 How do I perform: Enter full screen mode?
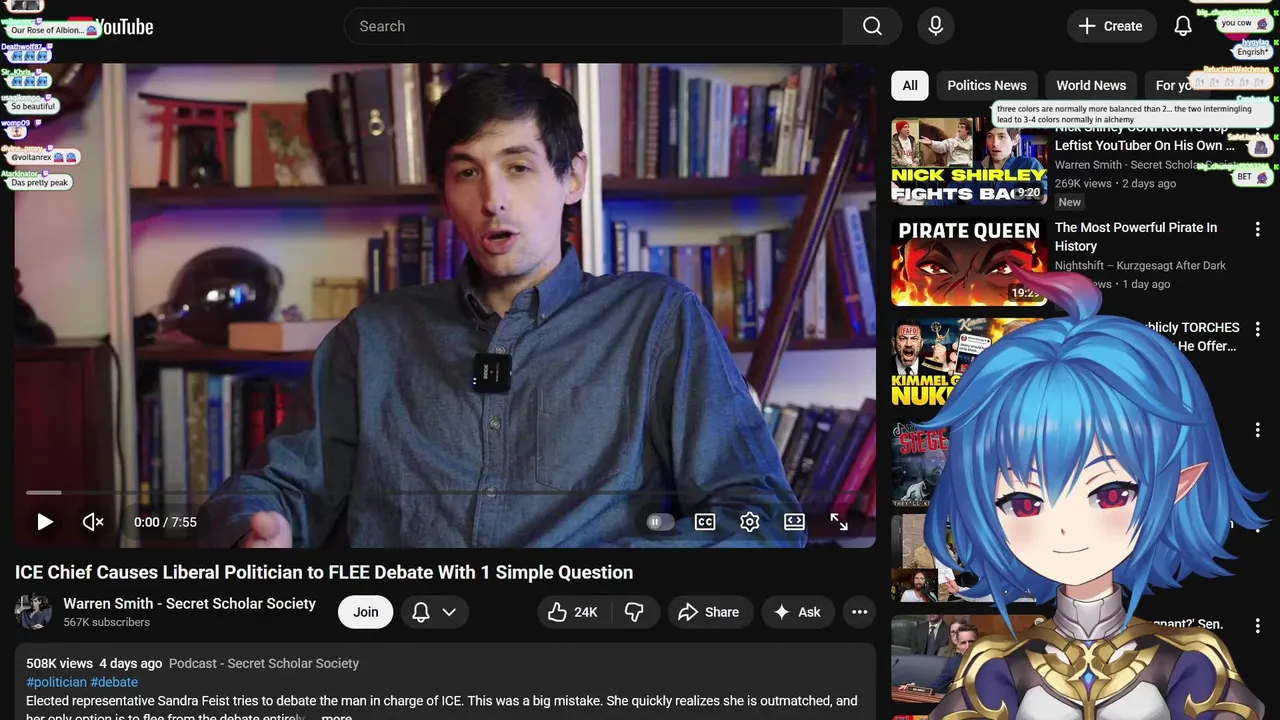839,522
